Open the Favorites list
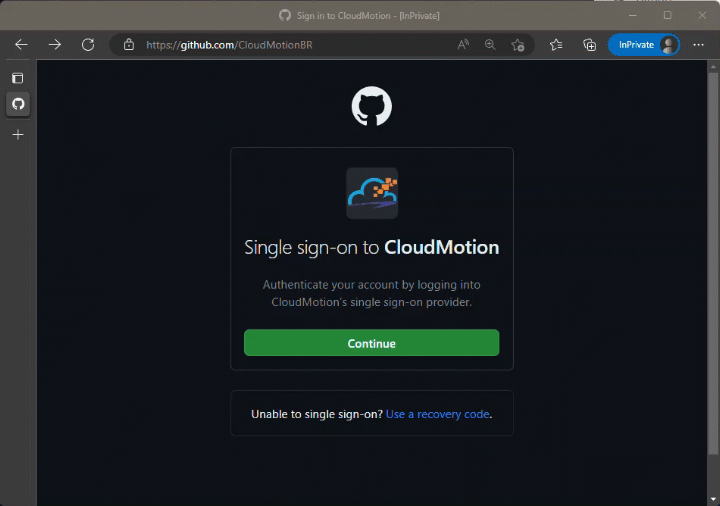 point(556,45)
